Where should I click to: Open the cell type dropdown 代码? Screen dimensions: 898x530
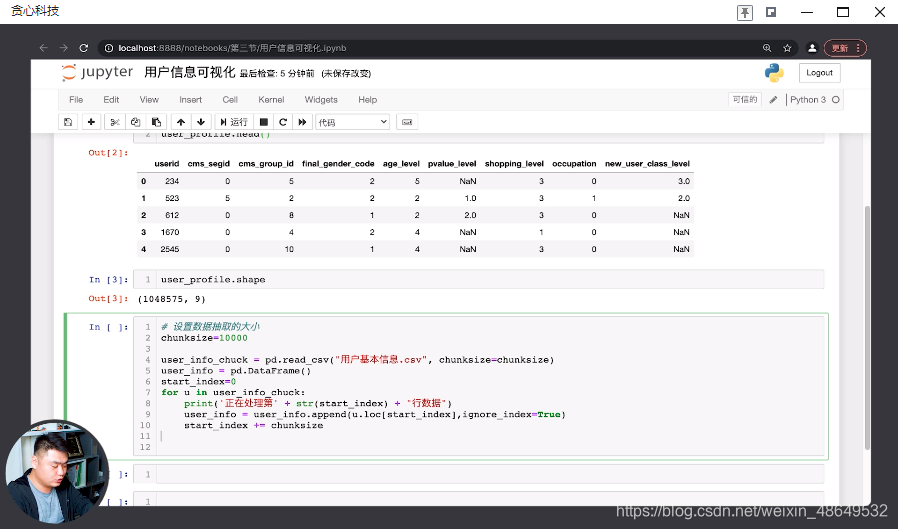click(x=352, y=122)
